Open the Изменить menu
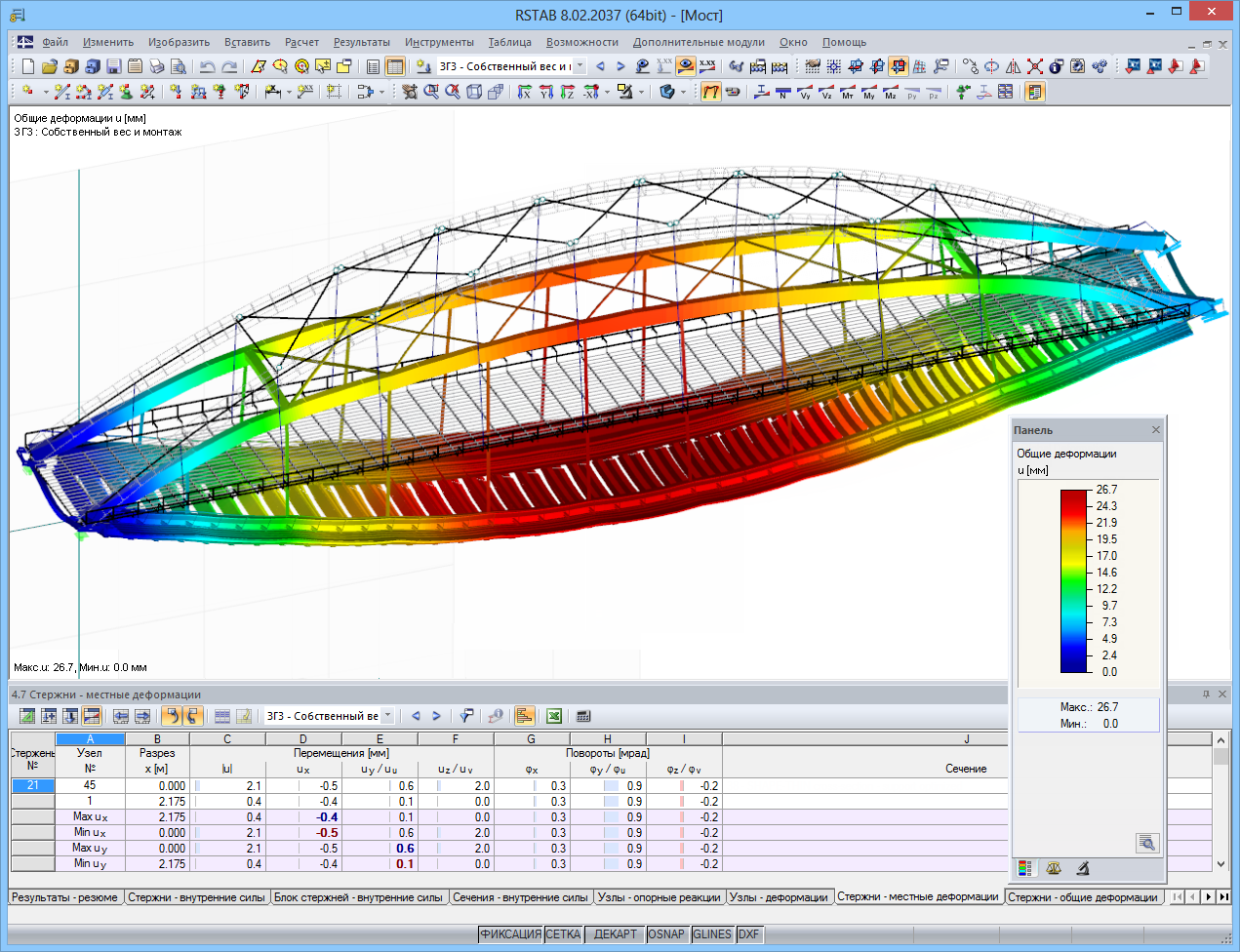This screenshot has width=1240, height=952. click(x=108, y=42)
